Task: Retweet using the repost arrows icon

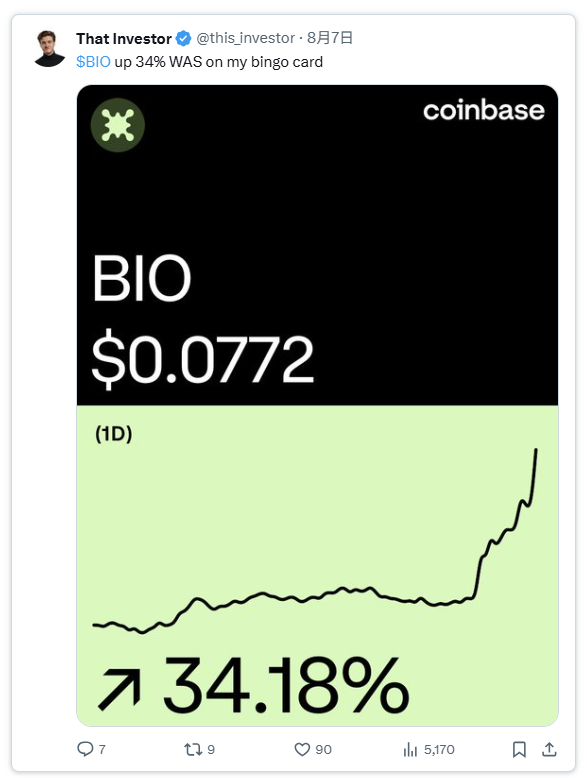Action: [193, 749]
